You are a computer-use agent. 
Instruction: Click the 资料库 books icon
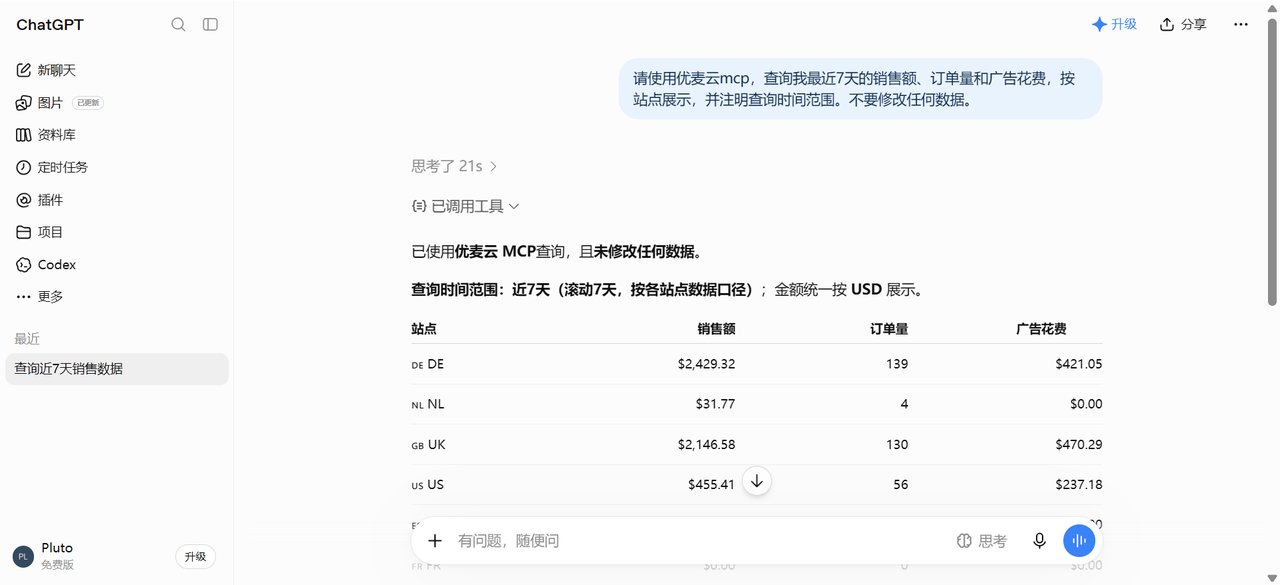24,135
